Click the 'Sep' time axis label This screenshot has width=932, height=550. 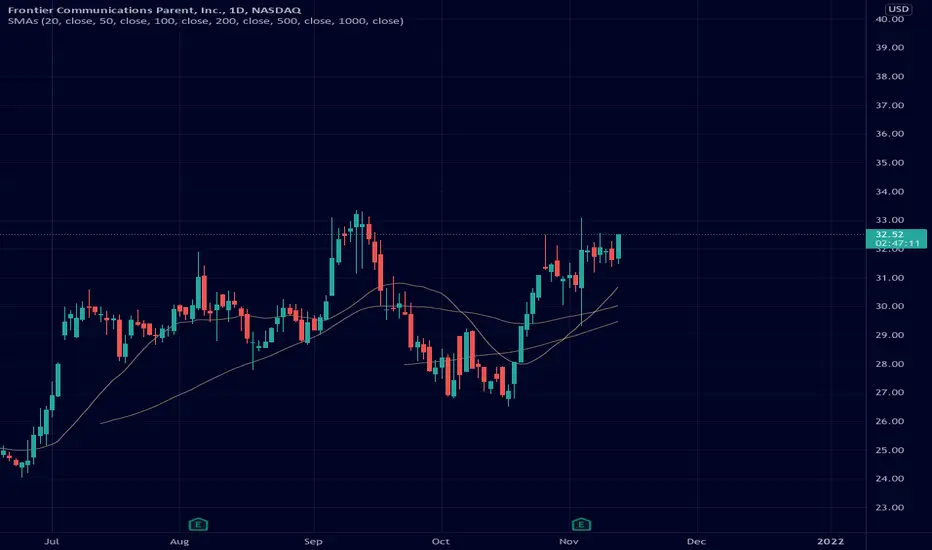(313, 541)
